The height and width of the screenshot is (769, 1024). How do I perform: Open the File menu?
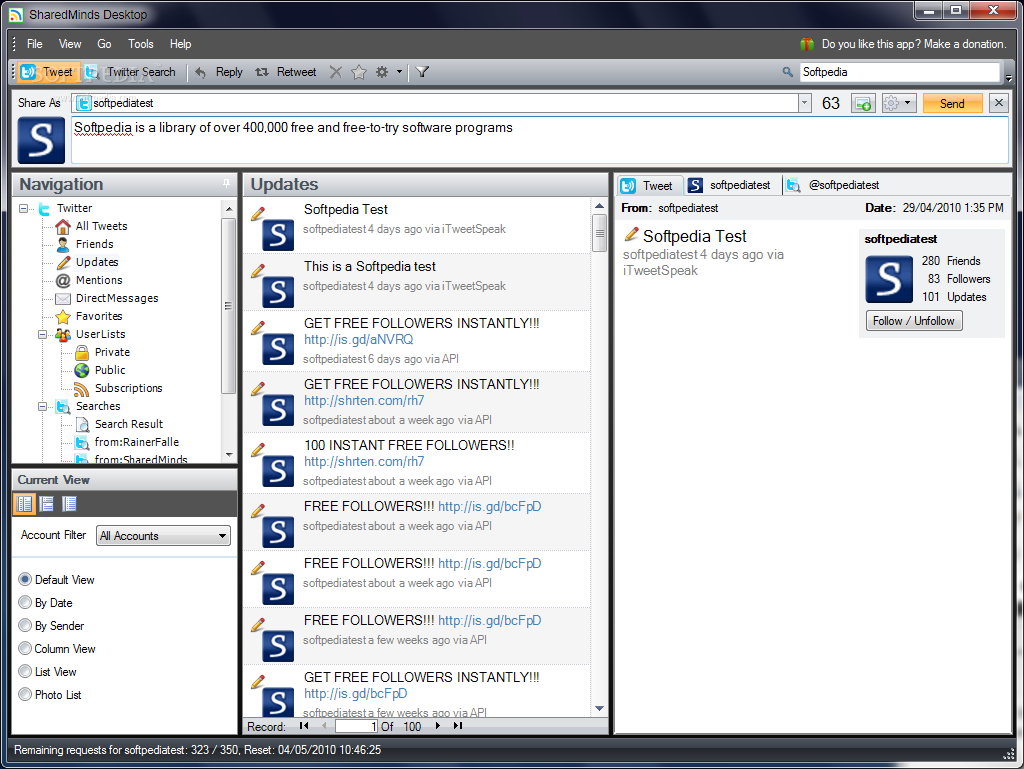point(35,44)
